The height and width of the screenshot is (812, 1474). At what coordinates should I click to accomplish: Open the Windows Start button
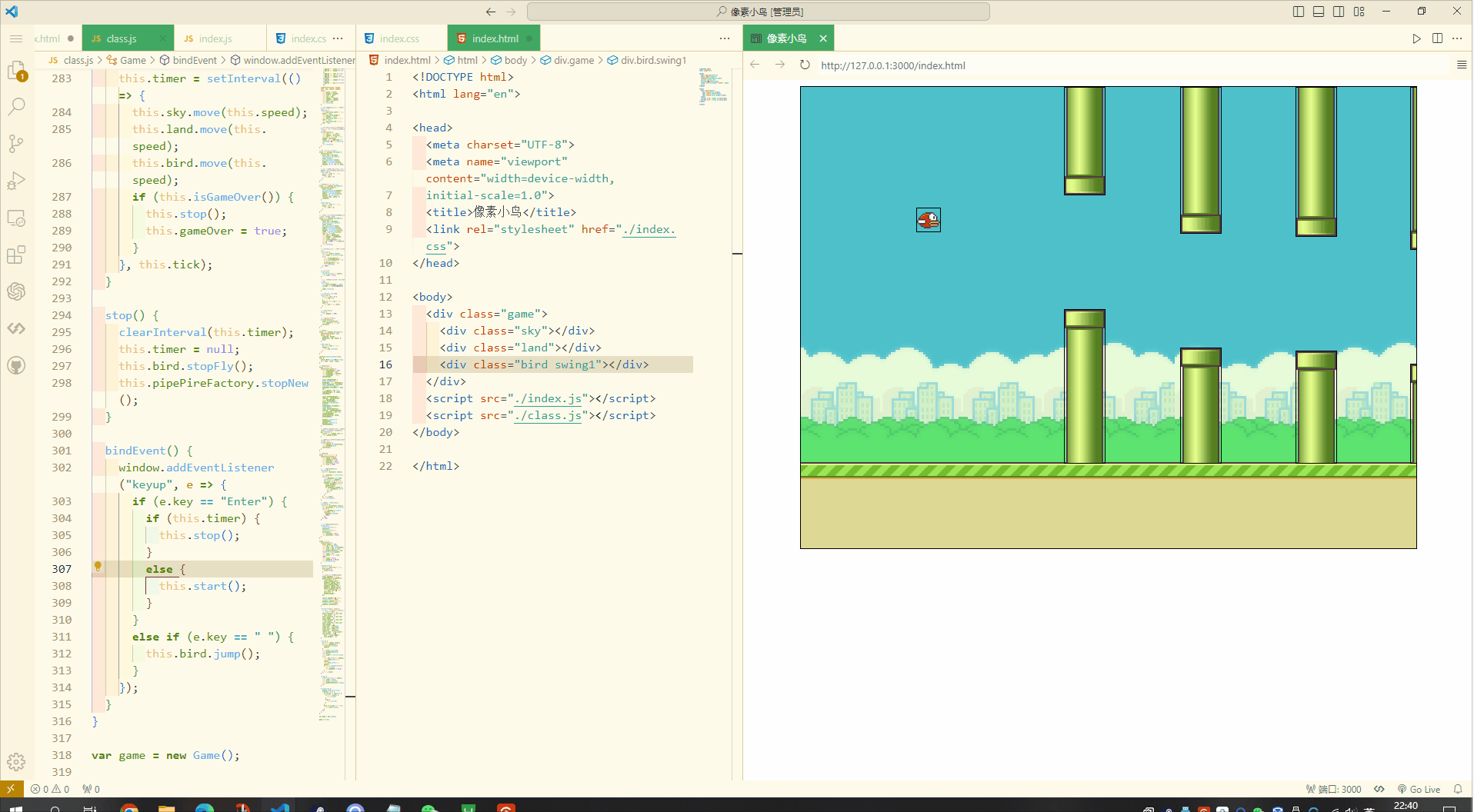[16, 807]
